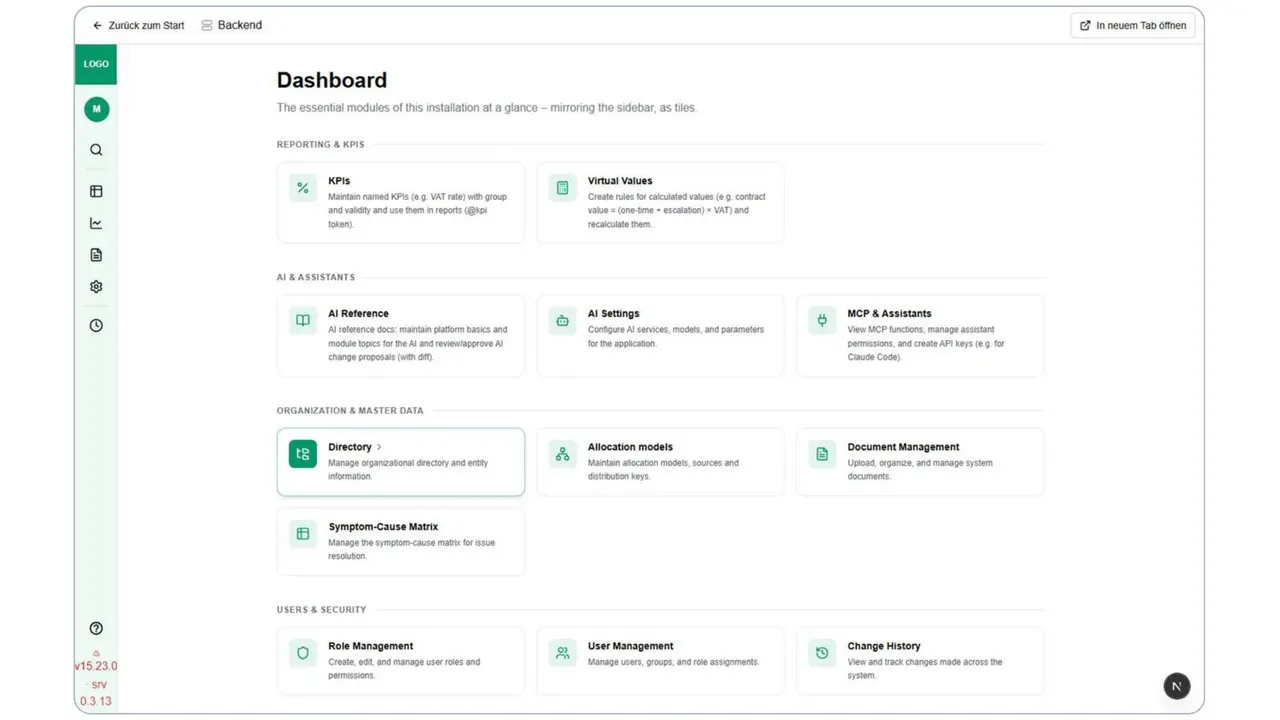The height and width of the screenshot is (720, 1280).
Task: Click the green Directory tree icon
Action: click(x=303, y=454)
